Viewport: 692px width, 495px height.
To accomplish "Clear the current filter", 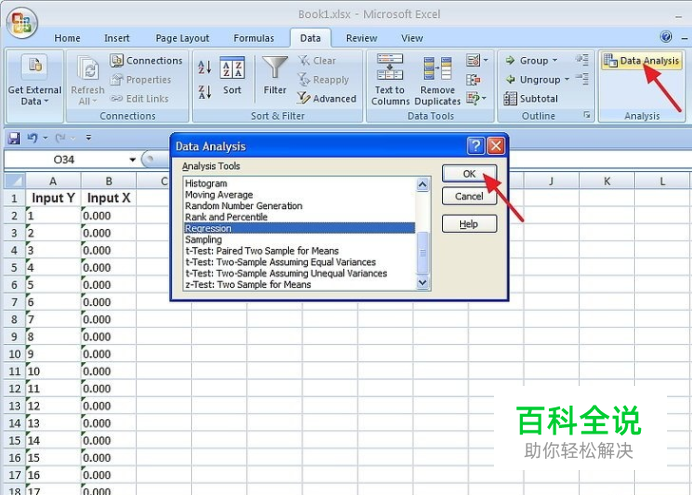I will [x=317, y=61].
